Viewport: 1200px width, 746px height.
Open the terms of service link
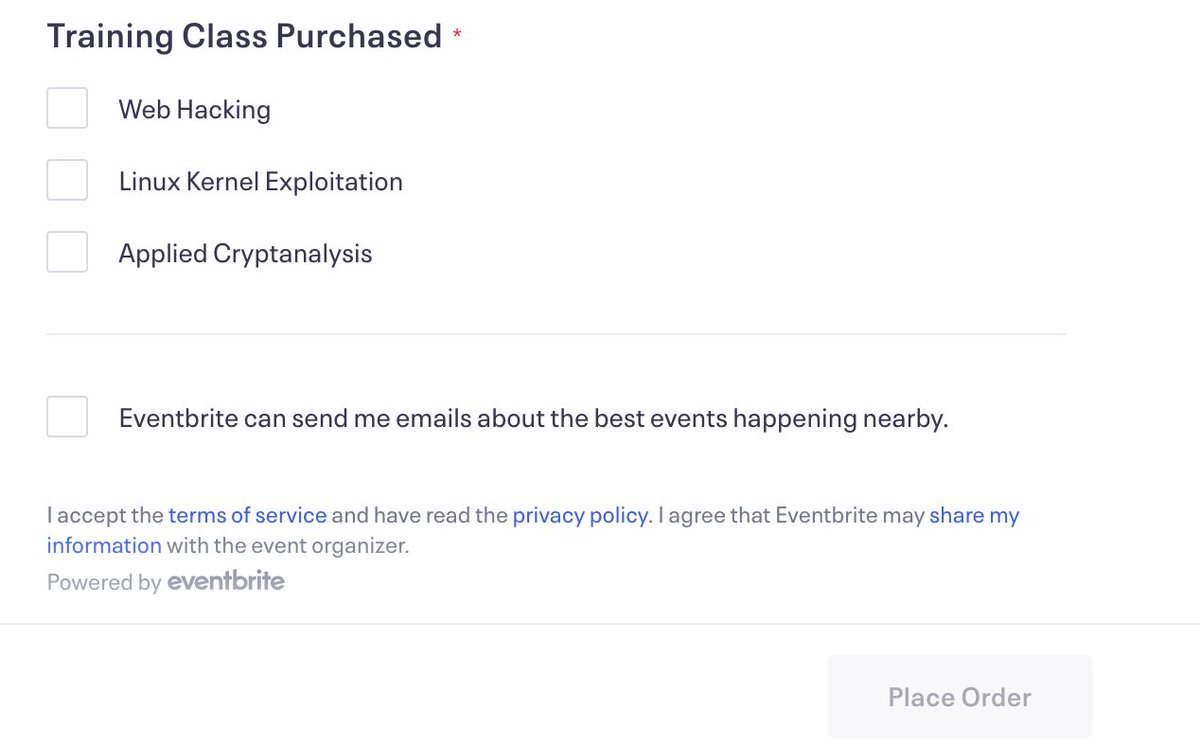point(247,515)
